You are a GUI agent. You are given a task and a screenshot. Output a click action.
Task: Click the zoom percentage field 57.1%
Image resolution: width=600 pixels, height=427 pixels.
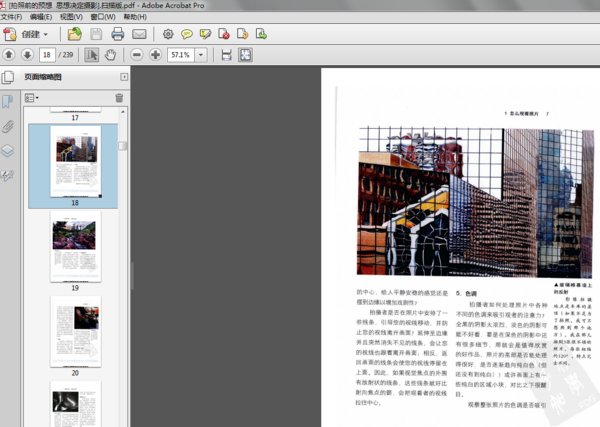[x=181, y=55]
